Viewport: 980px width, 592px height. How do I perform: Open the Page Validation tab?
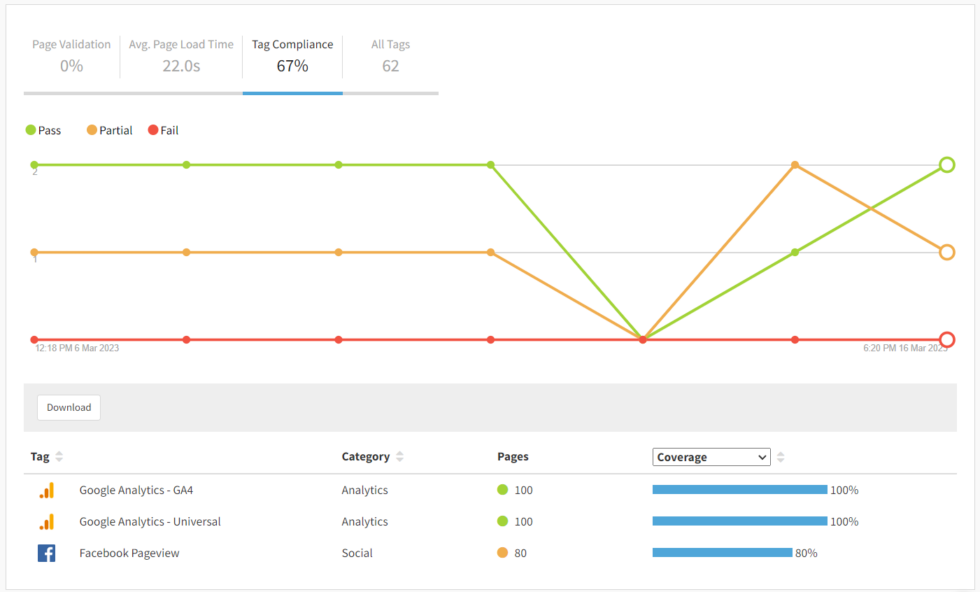(71, 54)
